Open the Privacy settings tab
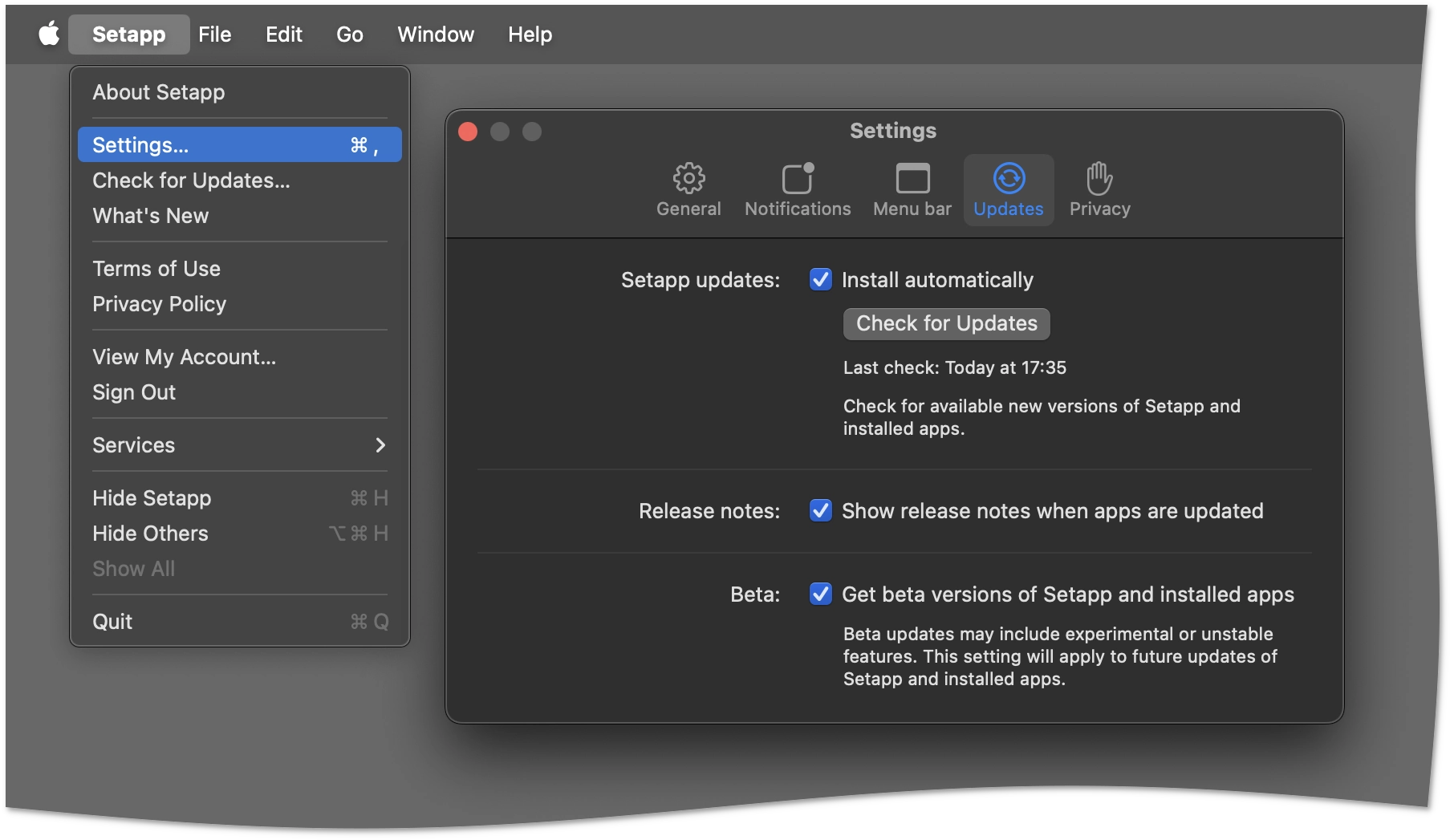 1099,190
